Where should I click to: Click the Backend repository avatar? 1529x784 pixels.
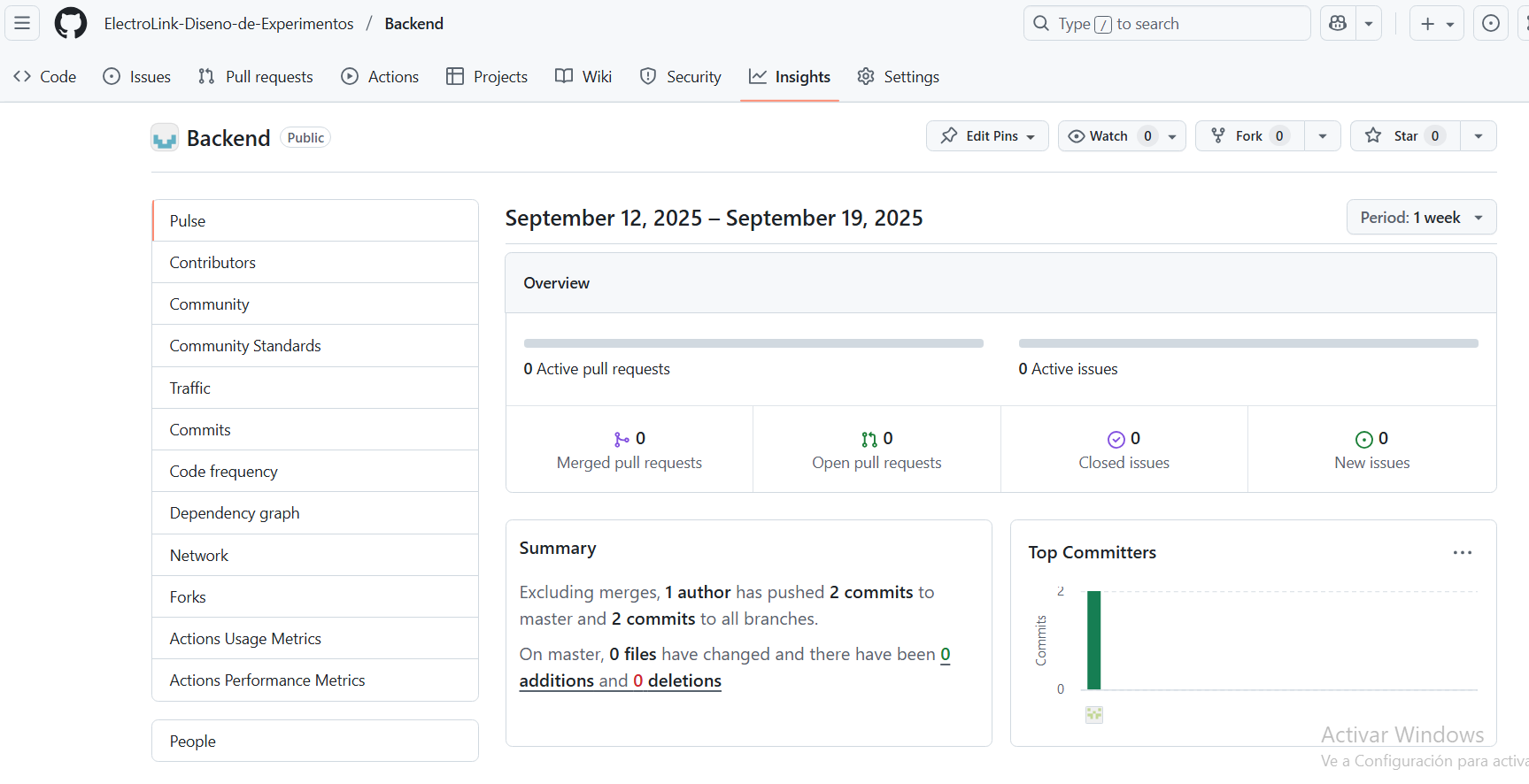pos(165,138)
